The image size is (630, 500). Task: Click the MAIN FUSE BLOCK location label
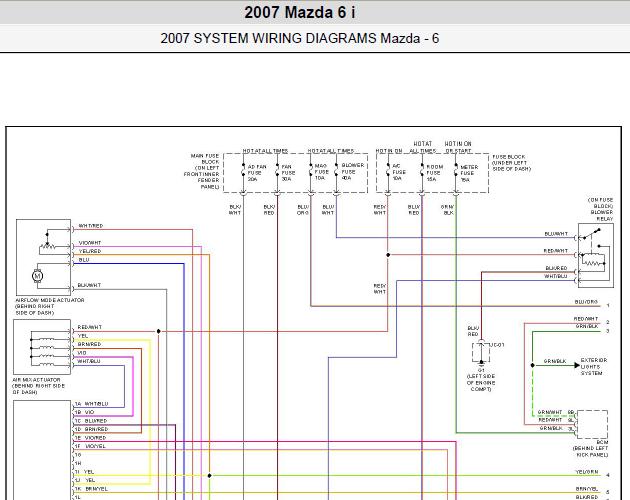(x=202, y=171)
